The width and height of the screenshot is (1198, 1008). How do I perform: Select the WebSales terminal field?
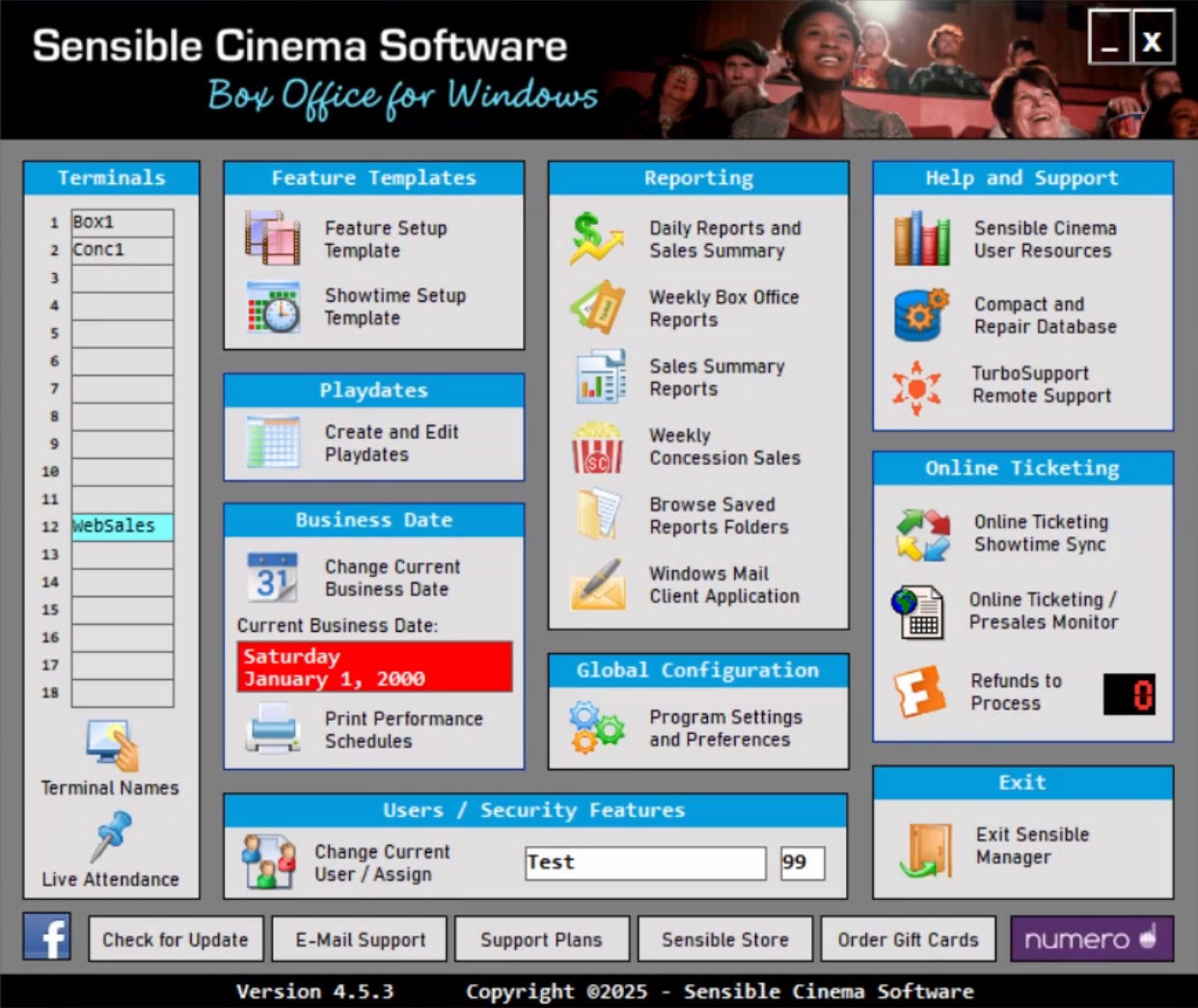(122, 527)
